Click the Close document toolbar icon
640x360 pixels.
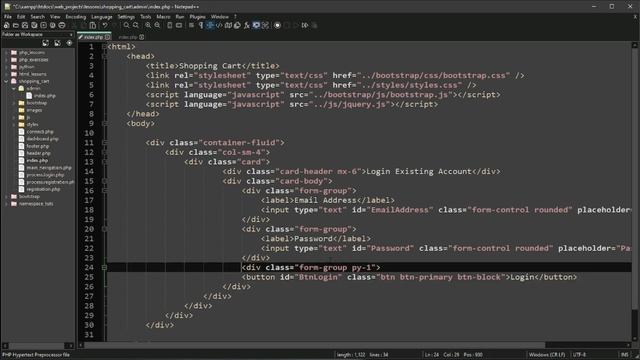pos(43,25)
